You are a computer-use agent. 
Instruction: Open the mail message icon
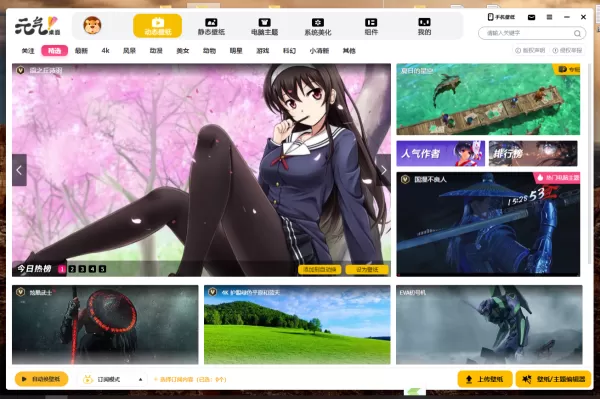point(532,17)
